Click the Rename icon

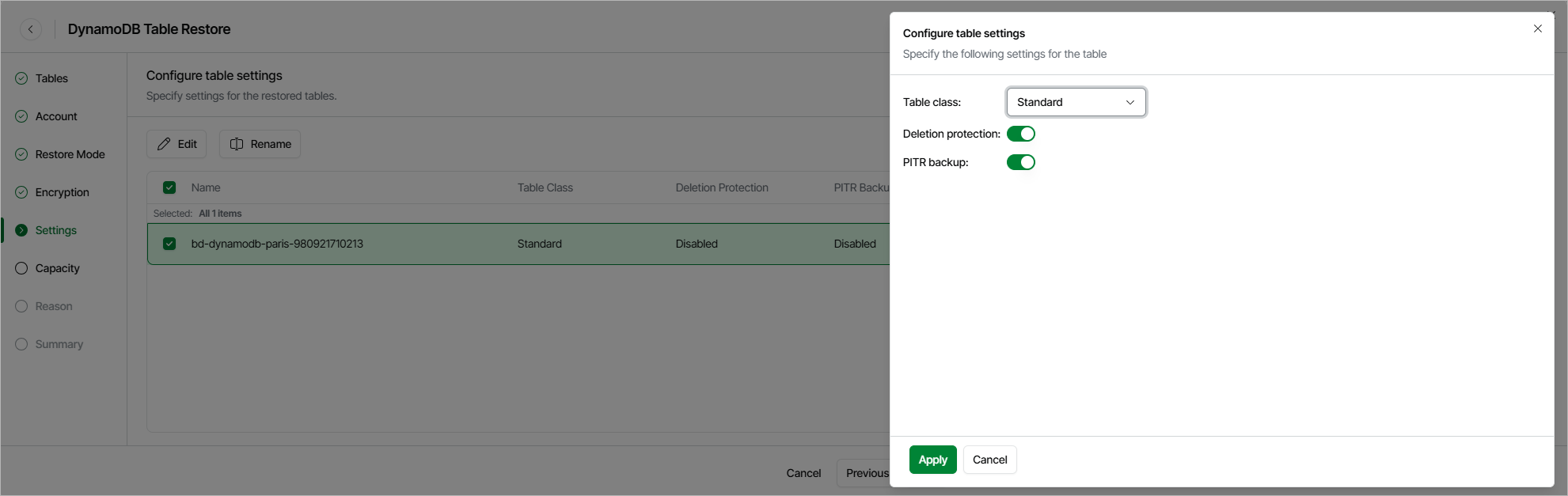[236, 144]
